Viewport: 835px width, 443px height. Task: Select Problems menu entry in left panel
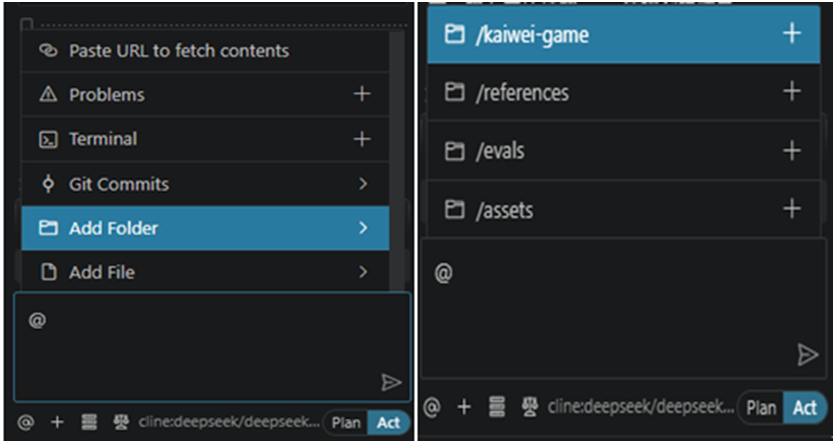click(x=205, y=94)
